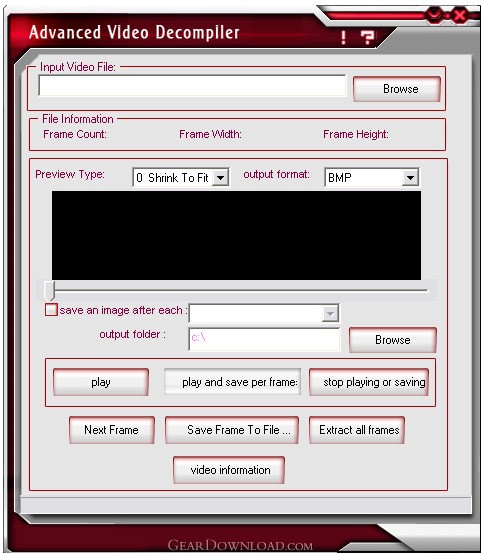
Task: Expand the save image interval combo box
Action: [x=330, y=313]
